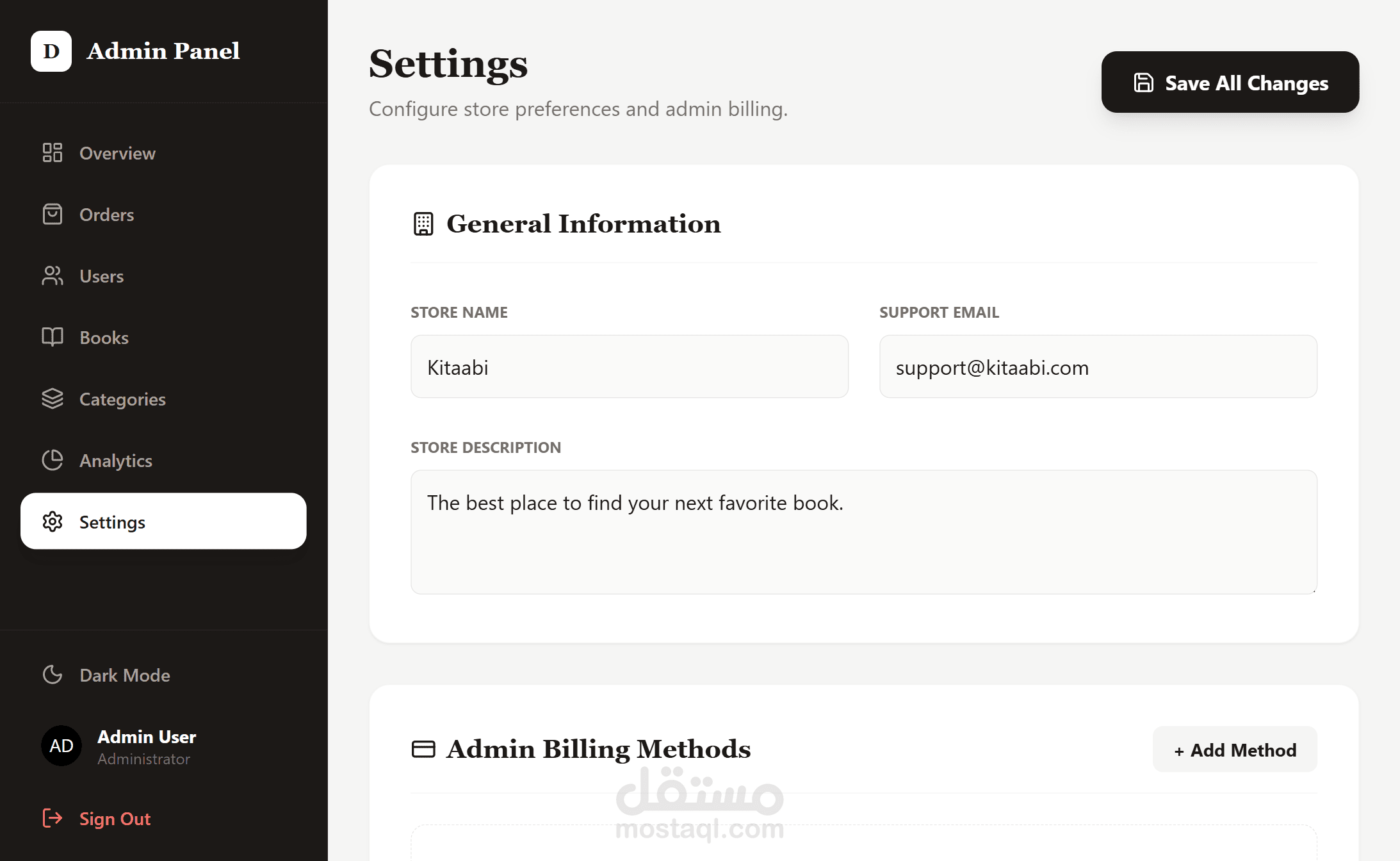The image size is (1400, 861).
Task: Click the Categories layers icon
Action: click(x=53, y=398)
